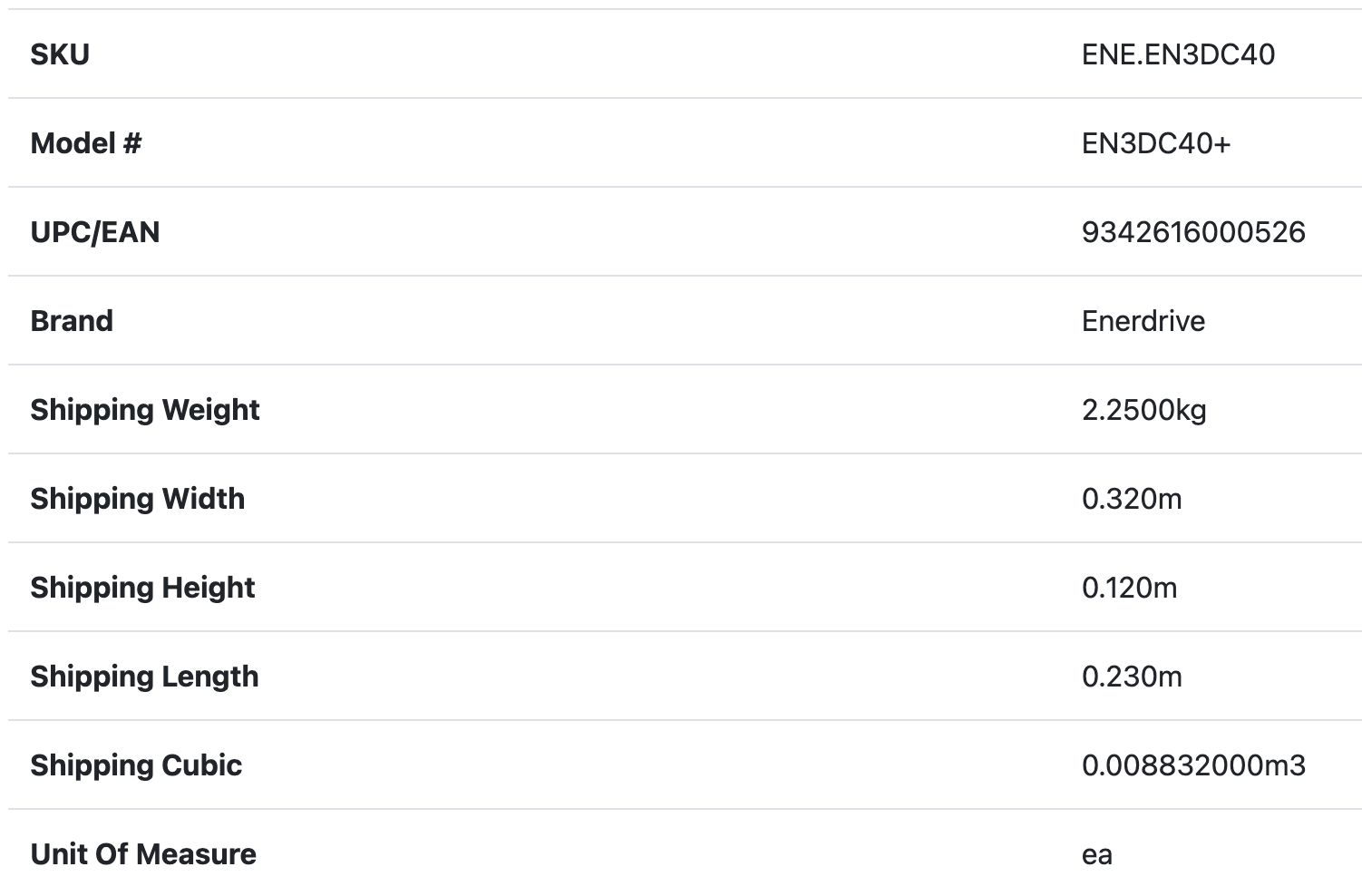The width and height of the screenshot is (1362, 896).
Task: Select the 0.230m length value
Action: [1132, 677]
